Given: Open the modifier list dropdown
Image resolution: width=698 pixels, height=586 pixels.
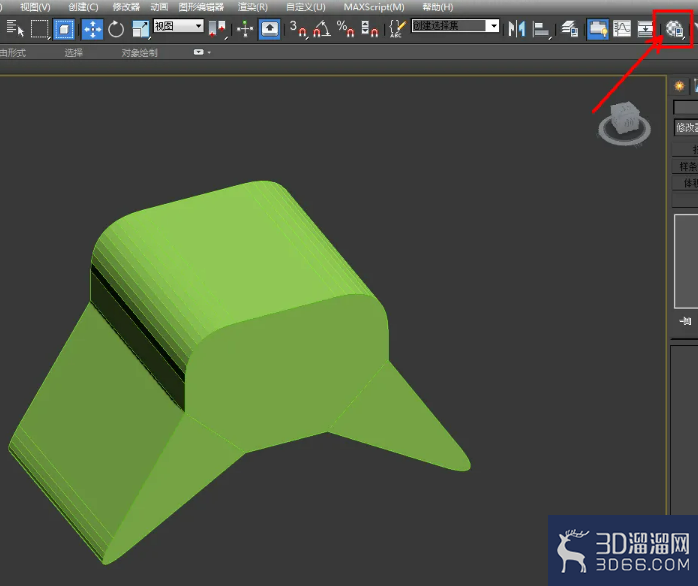Looking at the screenshot, I should point(686,128).
